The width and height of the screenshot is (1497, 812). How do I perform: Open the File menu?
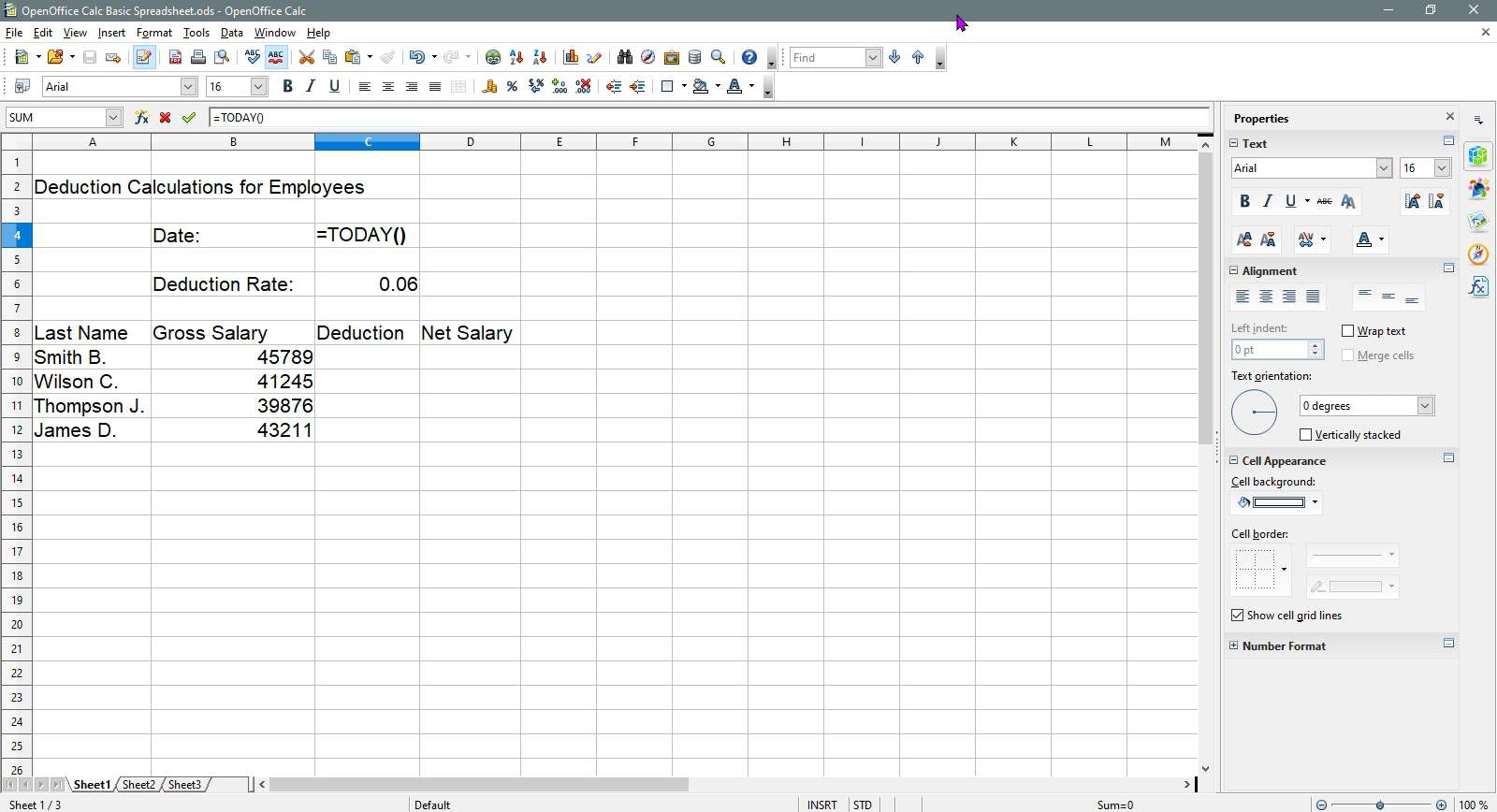[x=14, y=32]
